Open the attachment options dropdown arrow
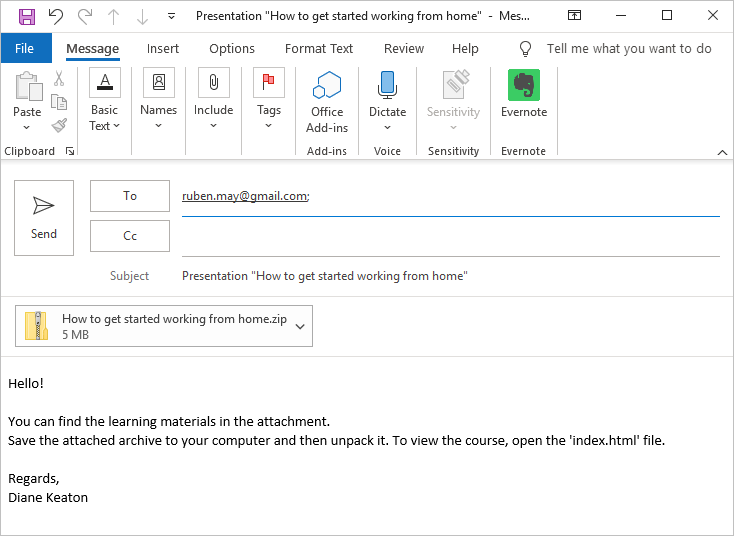Viewport: 734px width, 536px height. [x=300, y=326]
